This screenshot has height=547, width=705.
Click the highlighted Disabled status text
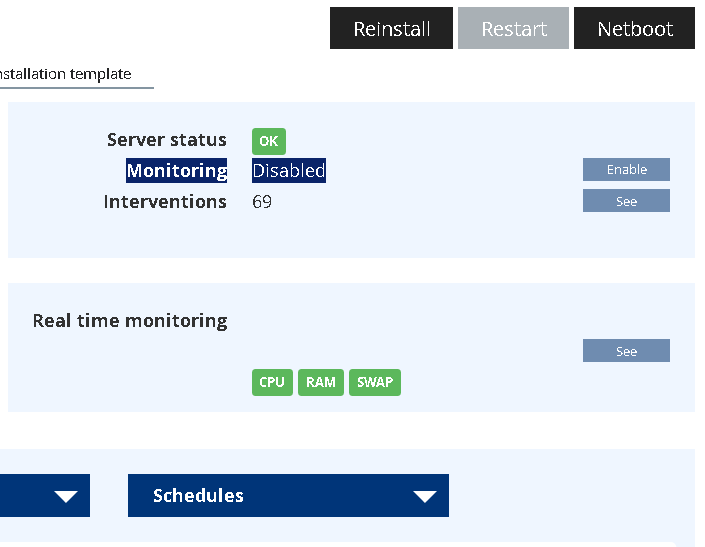[288, 171]
